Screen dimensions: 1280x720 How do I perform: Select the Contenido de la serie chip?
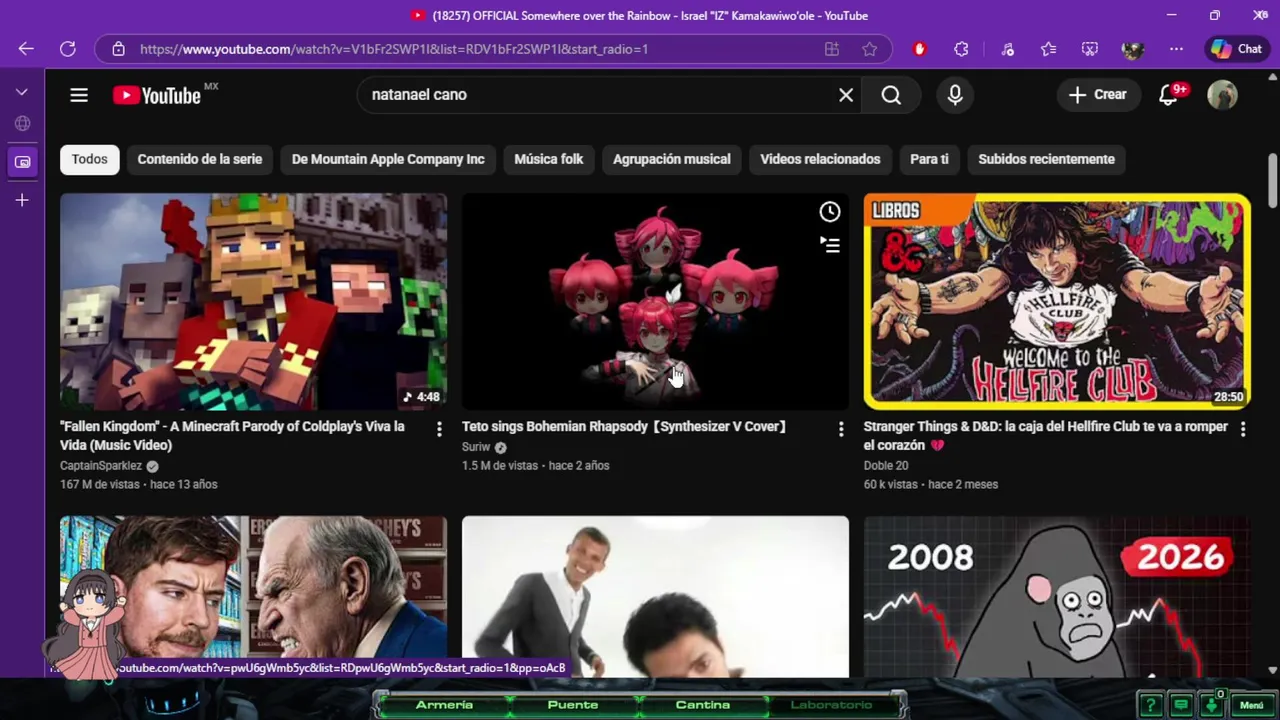[200, 159]
